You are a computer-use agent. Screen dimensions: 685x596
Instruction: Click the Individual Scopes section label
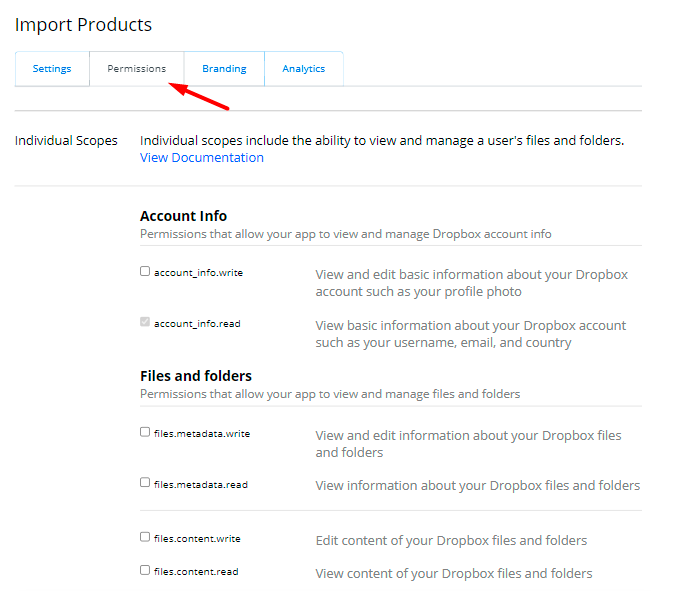click(66, 141)
